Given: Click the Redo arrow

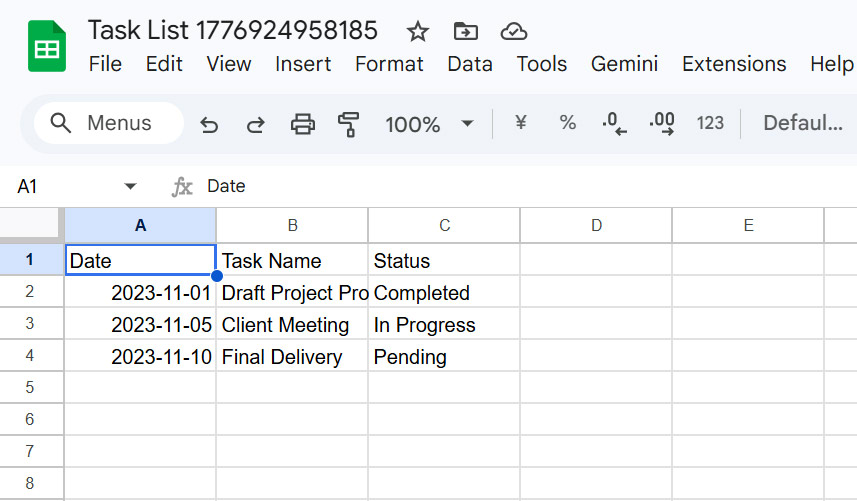Looking at the screenshot, I should pos(256,124).
